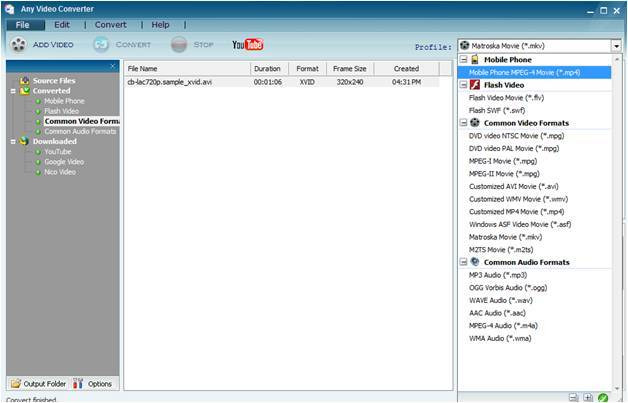Click the Stop toolbar icon
628x403 pixels.
[x=179, y=44]
